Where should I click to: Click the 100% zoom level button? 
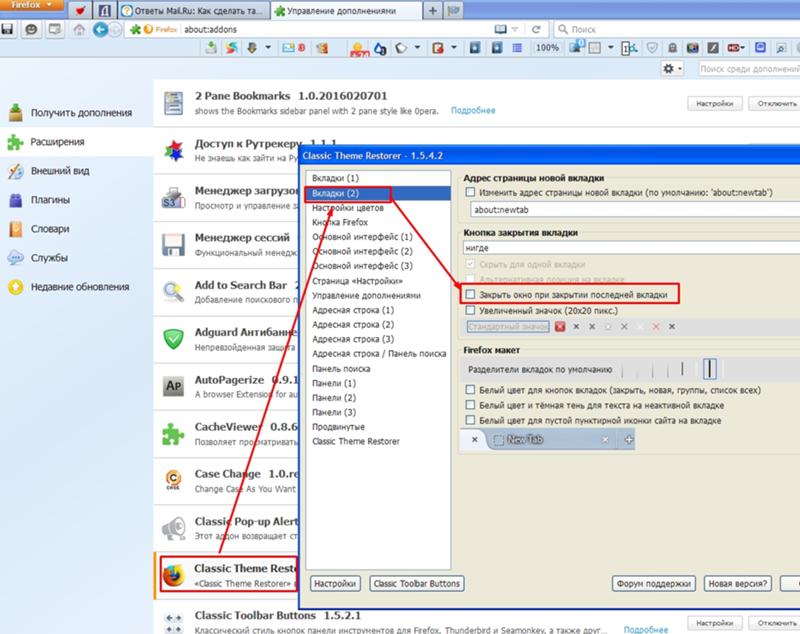pyautogui.click(x=547, y=48)
